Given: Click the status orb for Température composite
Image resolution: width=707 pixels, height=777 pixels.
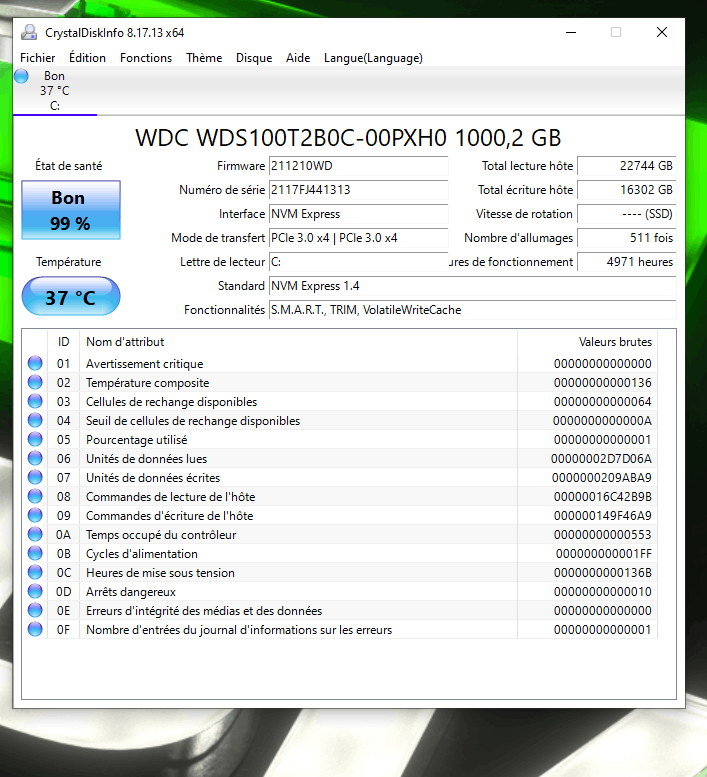Looking at the screenshot, I should coord(35,382).
